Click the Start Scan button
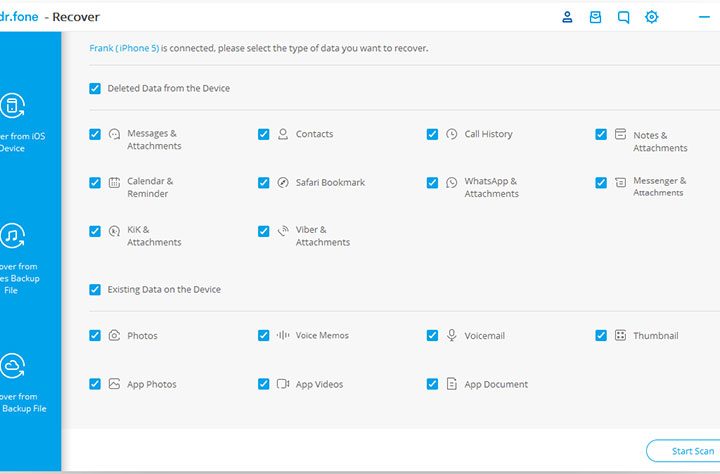Image resolution: width=720 pixels, height=474 pixels. 683,451
